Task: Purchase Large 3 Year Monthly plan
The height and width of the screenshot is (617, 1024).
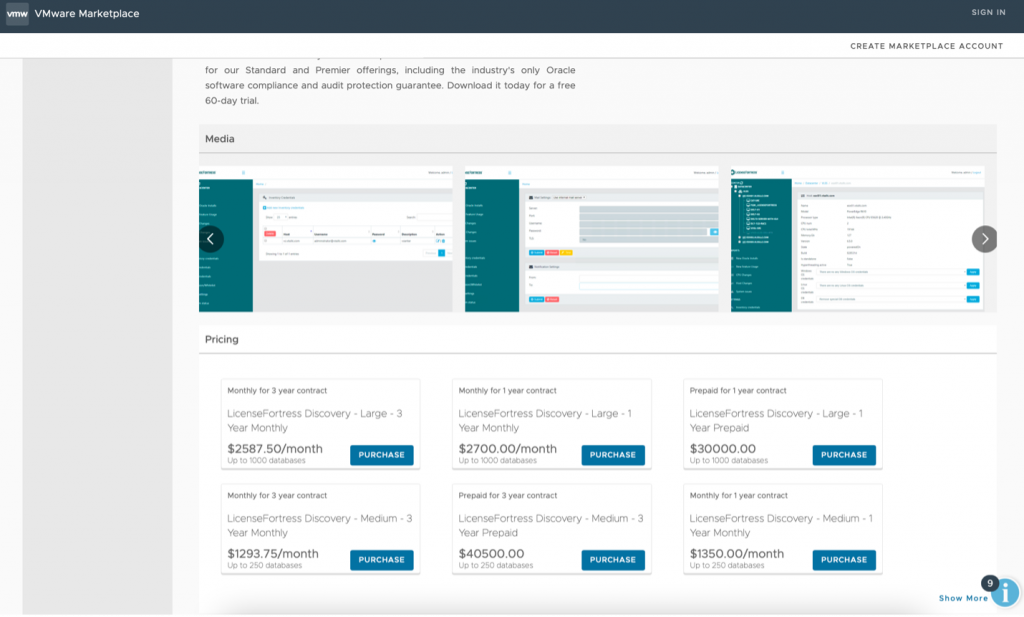Action: coord(381,455)
